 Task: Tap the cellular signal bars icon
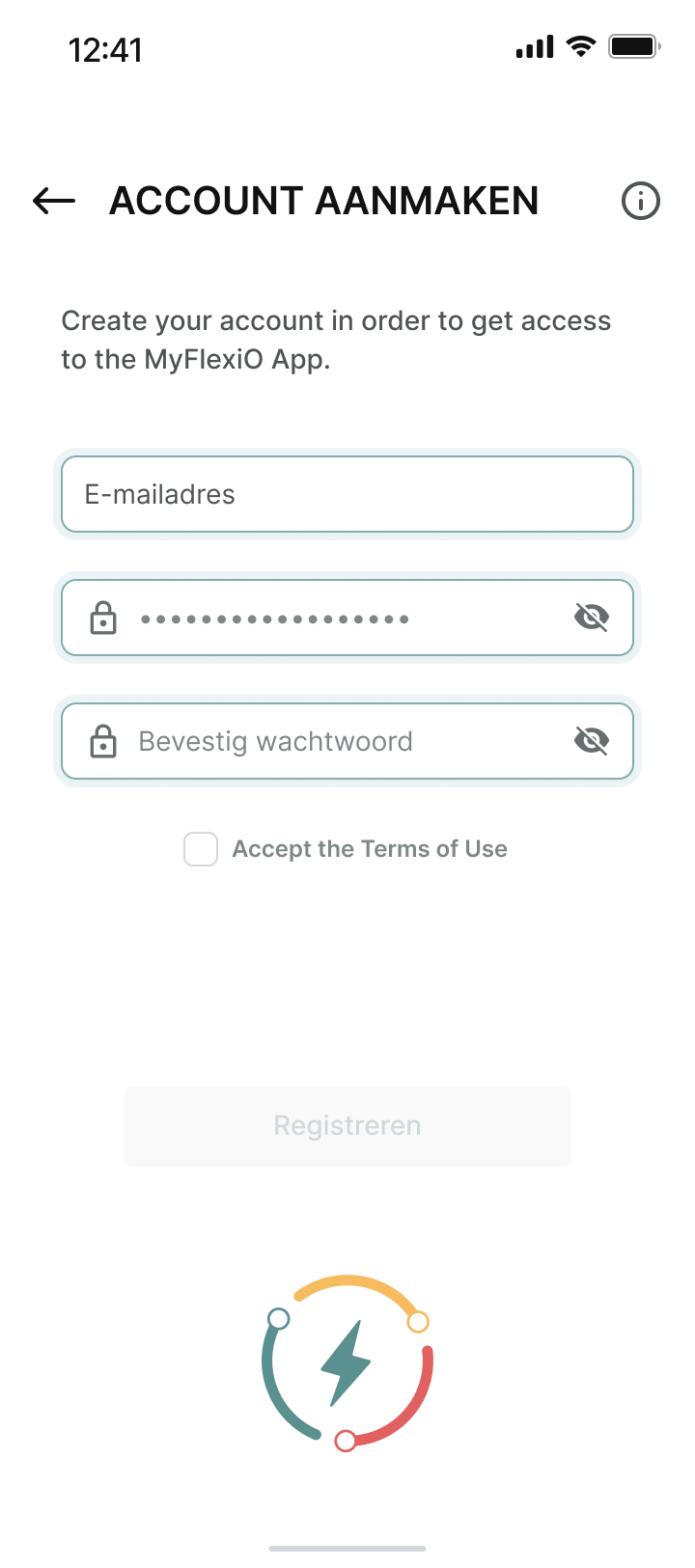tap(535, 46)
